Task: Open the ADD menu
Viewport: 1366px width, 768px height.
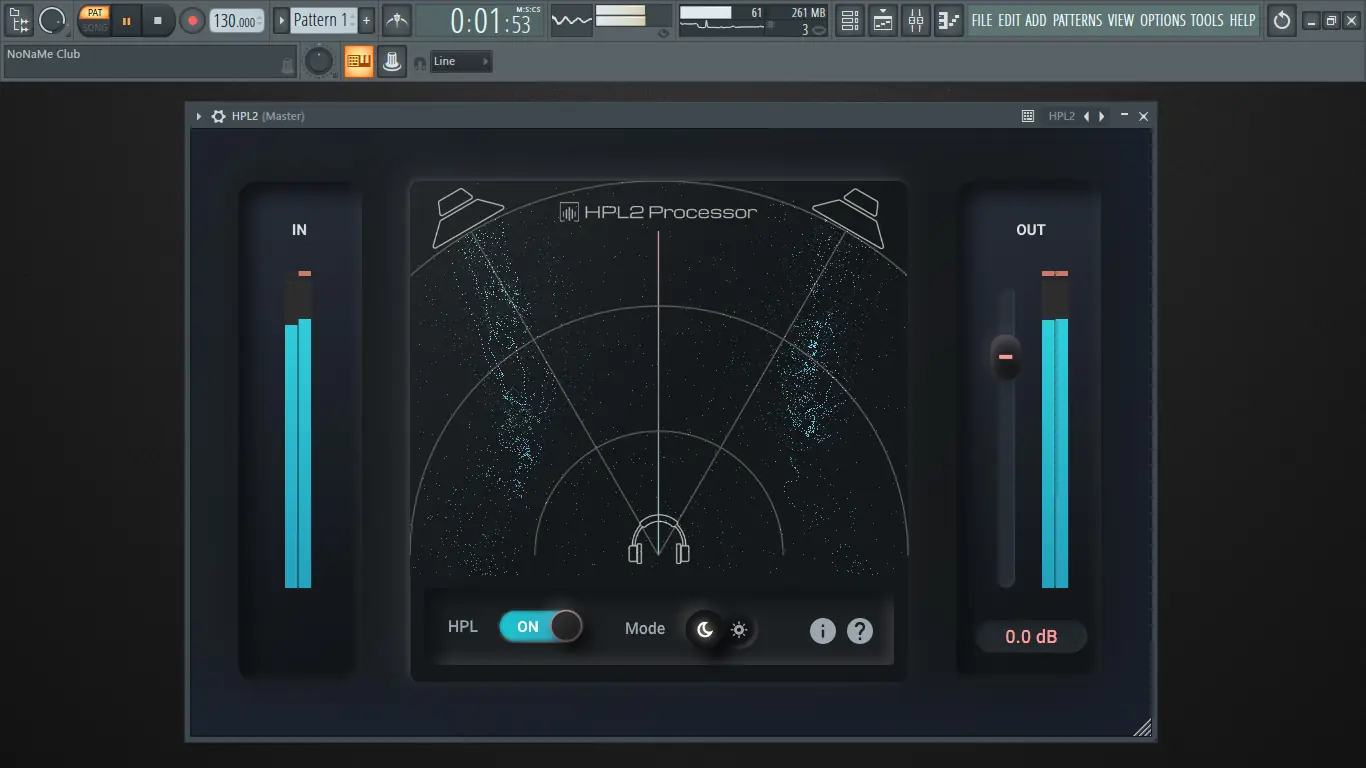Action: point(1036,20)
